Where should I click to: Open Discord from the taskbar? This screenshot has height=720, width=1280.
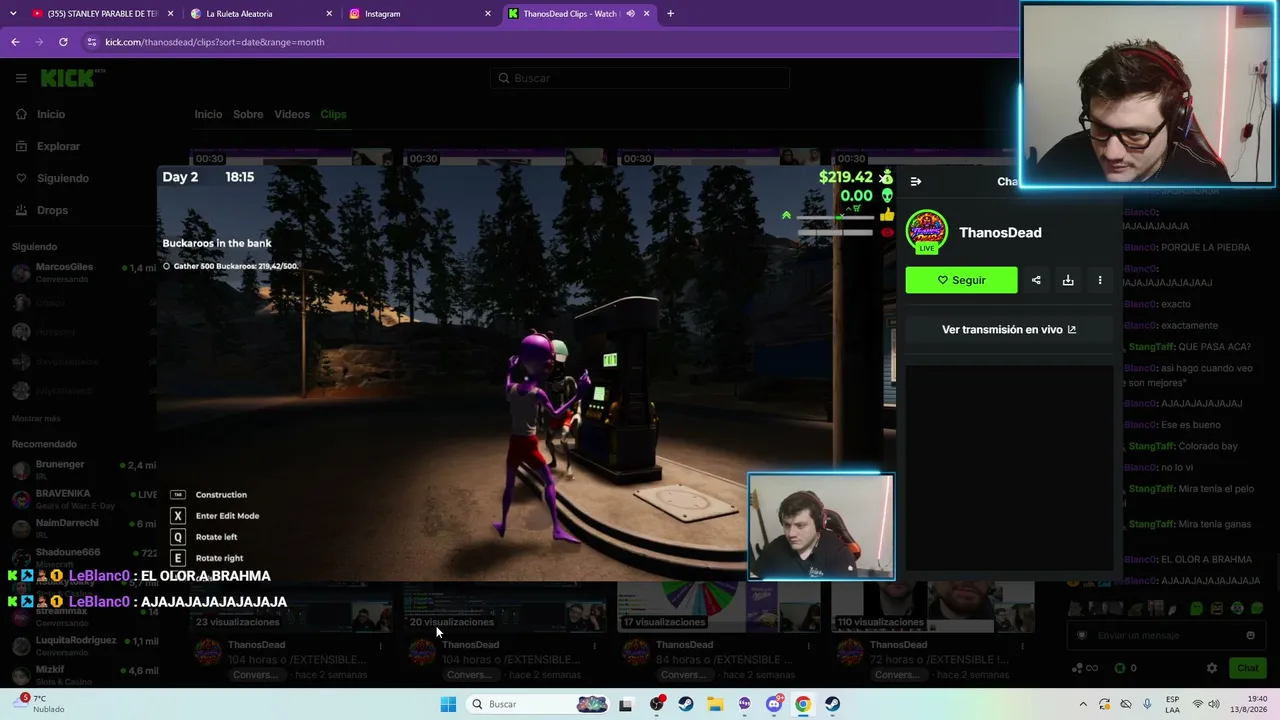(774, 704)
